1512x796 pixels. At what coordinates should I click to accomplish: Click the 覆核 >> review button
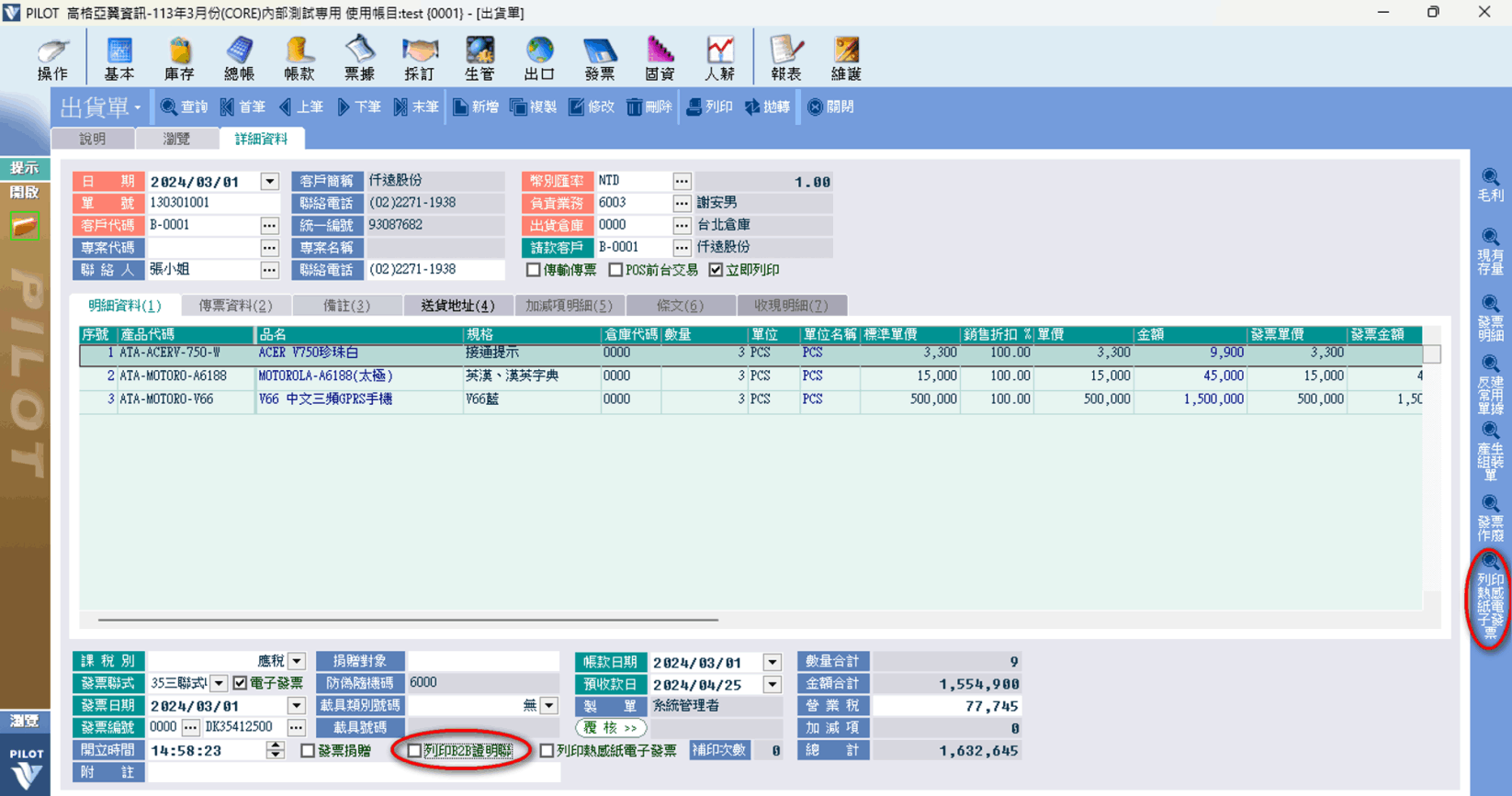point(611,728)
